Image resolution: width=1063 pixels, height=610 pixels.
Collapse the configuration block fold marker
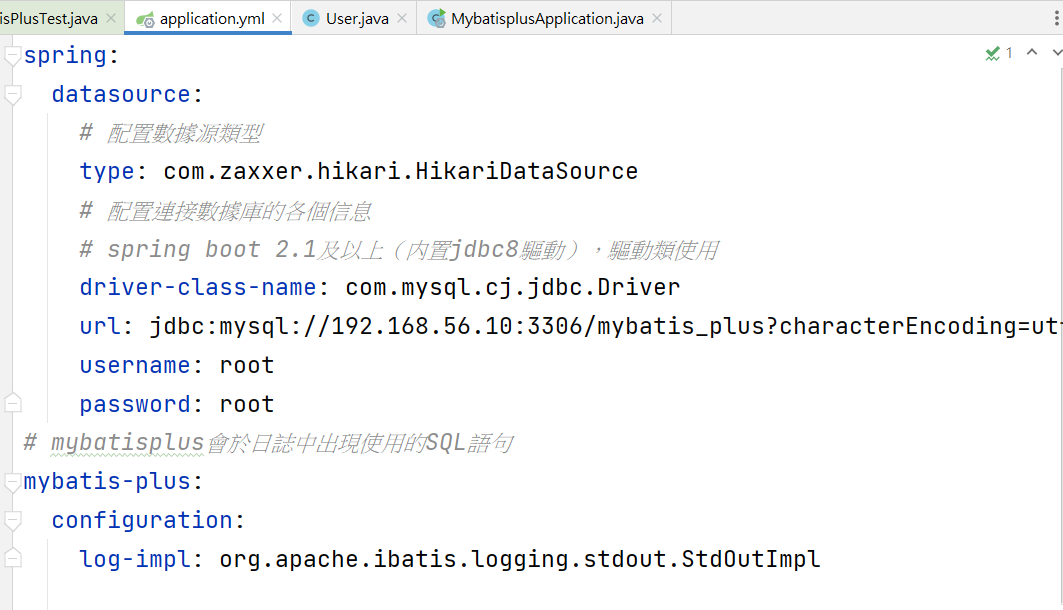pos(12,521)
